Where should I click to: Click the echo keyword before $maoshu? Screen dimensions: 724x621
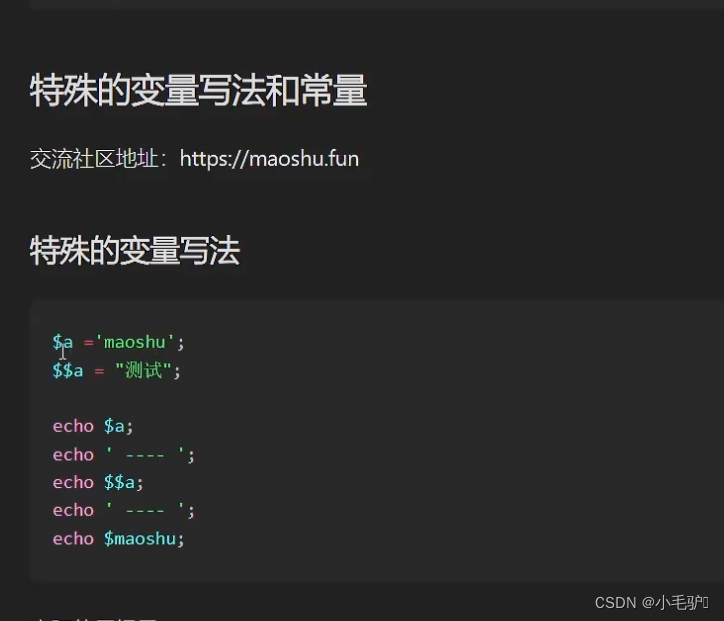pyautogui.click(x=73, y=539)
